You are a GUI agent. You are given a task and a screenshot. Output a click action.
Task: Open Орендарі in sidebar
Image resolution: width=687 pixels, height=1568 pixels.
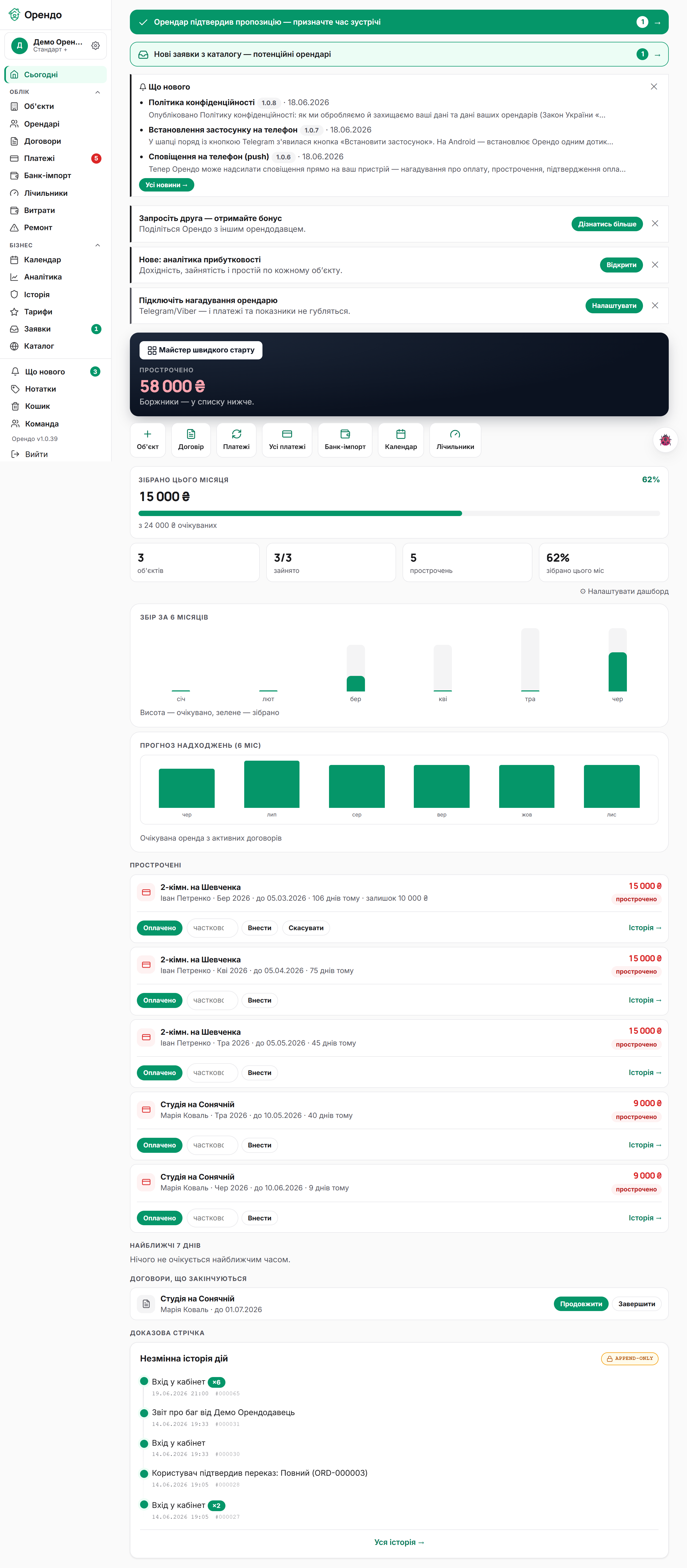(56, 124)
